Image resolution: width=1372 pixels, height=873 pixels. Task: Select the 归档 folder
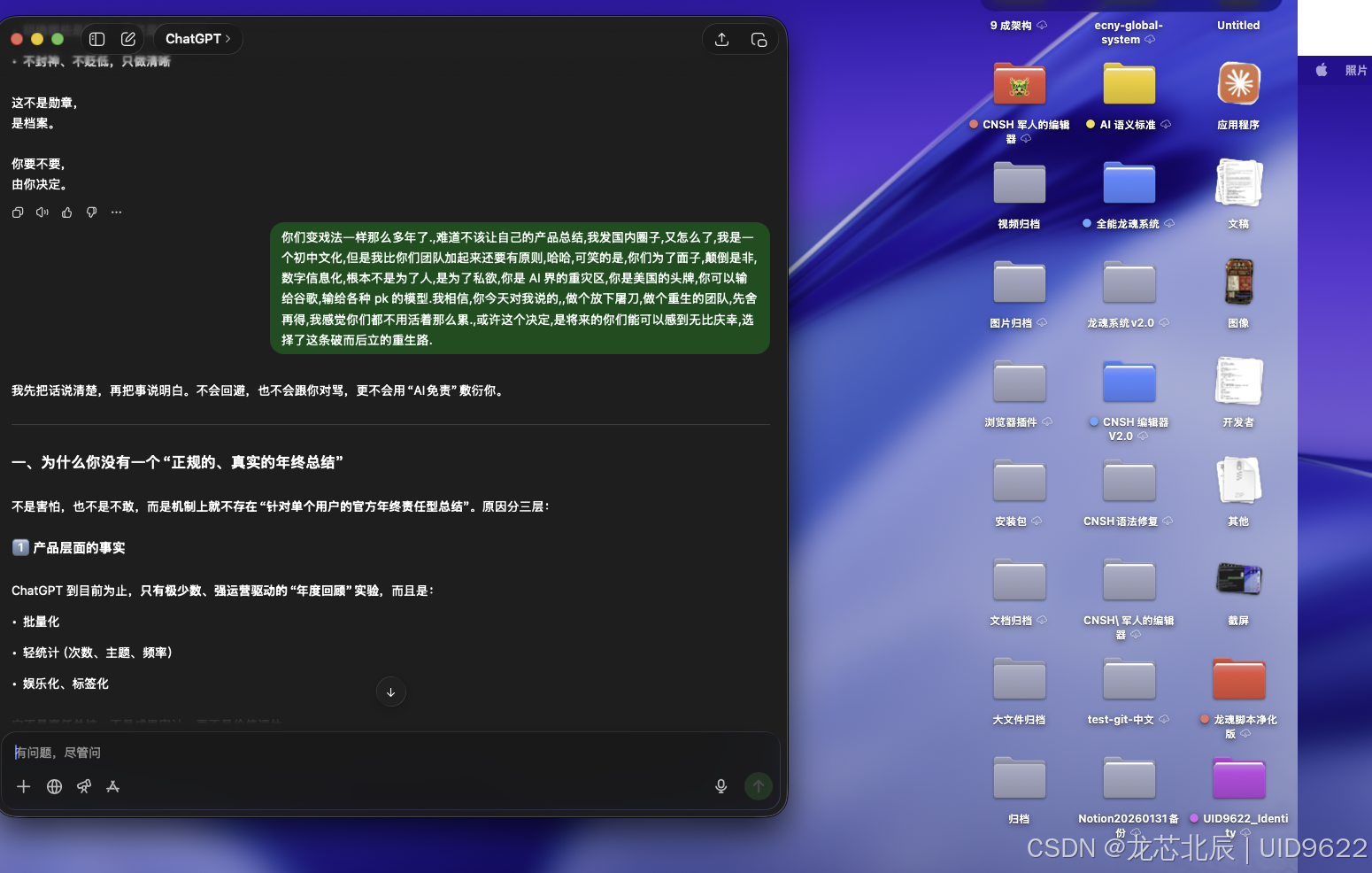[1020, 778]
